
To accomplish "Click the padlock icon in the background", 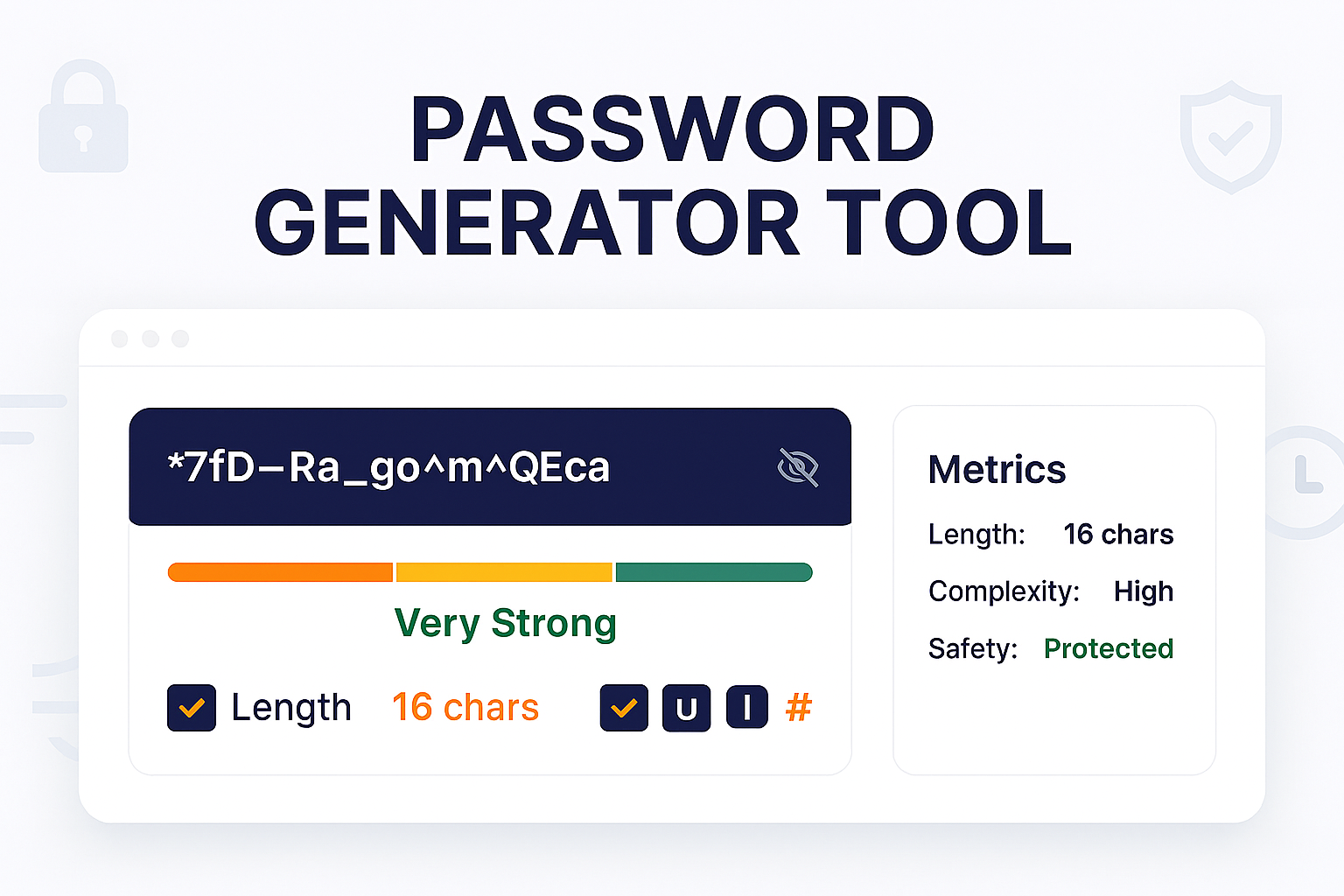I will [83, 118].
